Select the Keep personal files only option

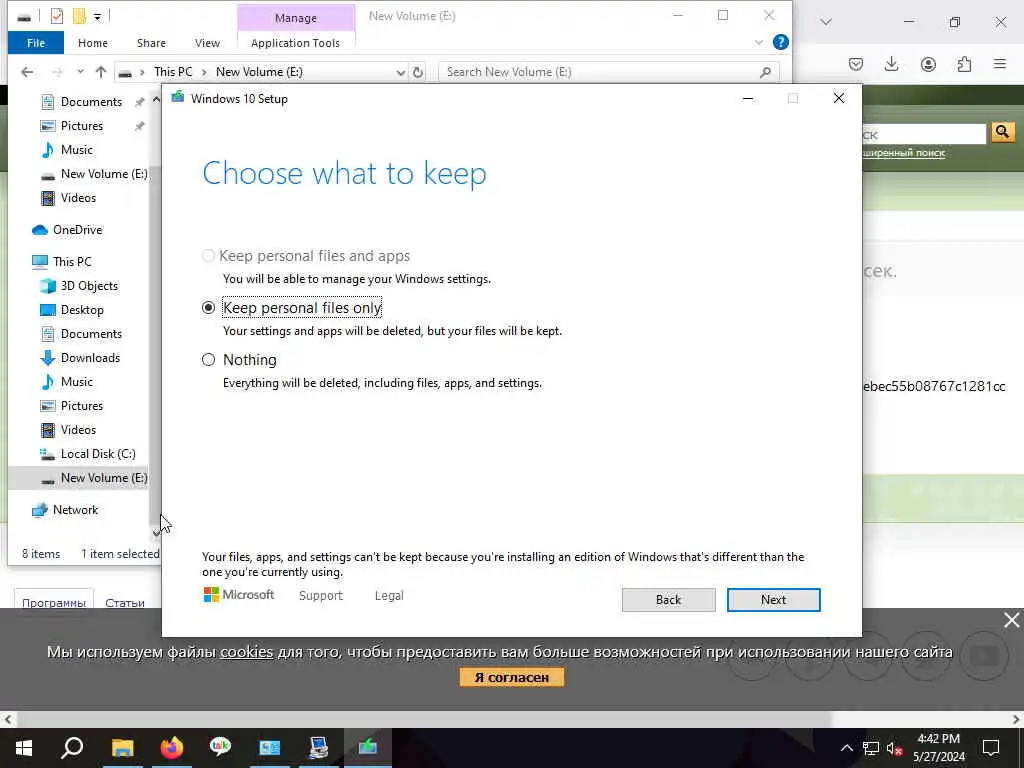tap(208, 308)
